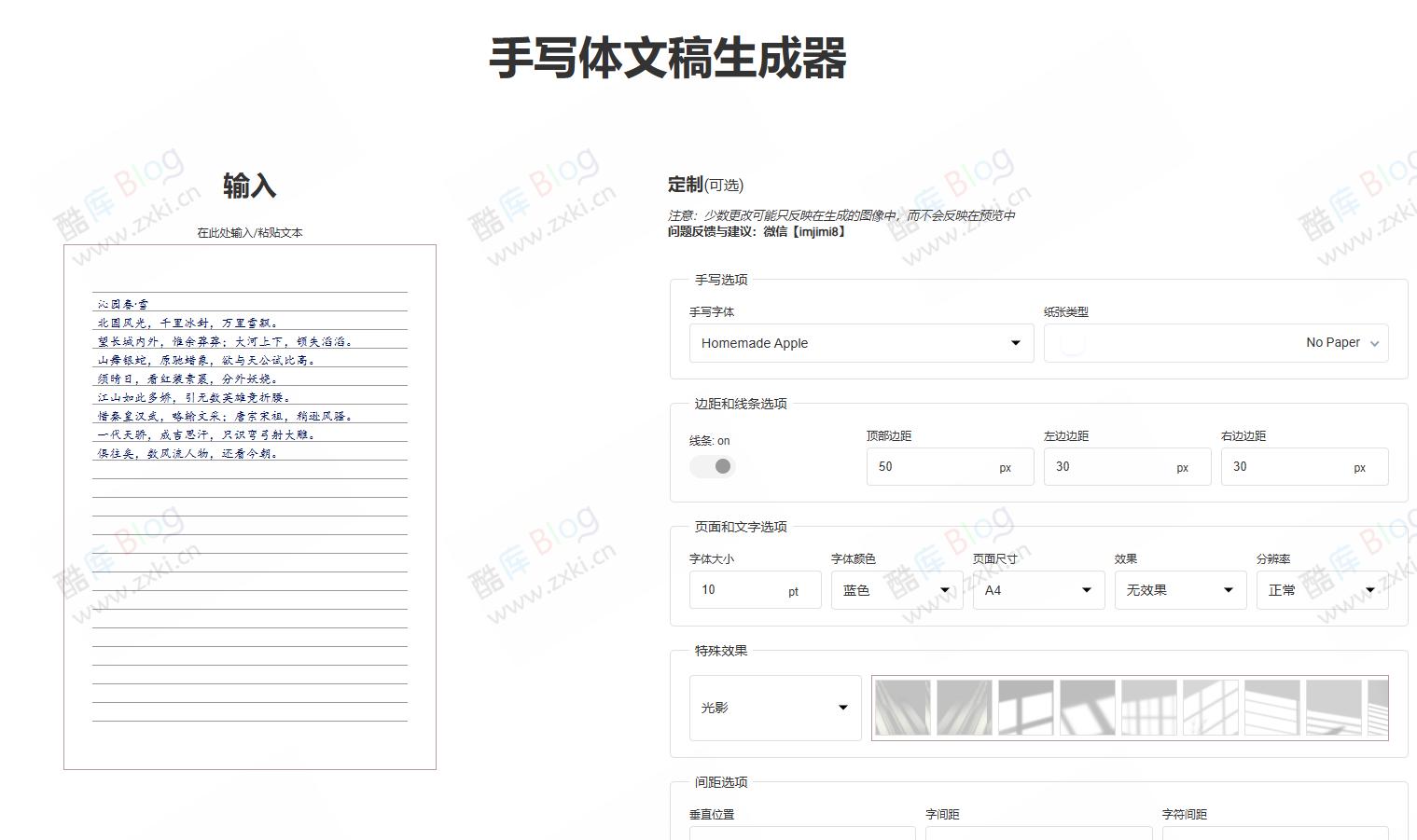This screenshot has height=840, width=1417.
Task: Pick the horizontal lines shadow effect thumbnail
Action: click(x=1270, y=707)
